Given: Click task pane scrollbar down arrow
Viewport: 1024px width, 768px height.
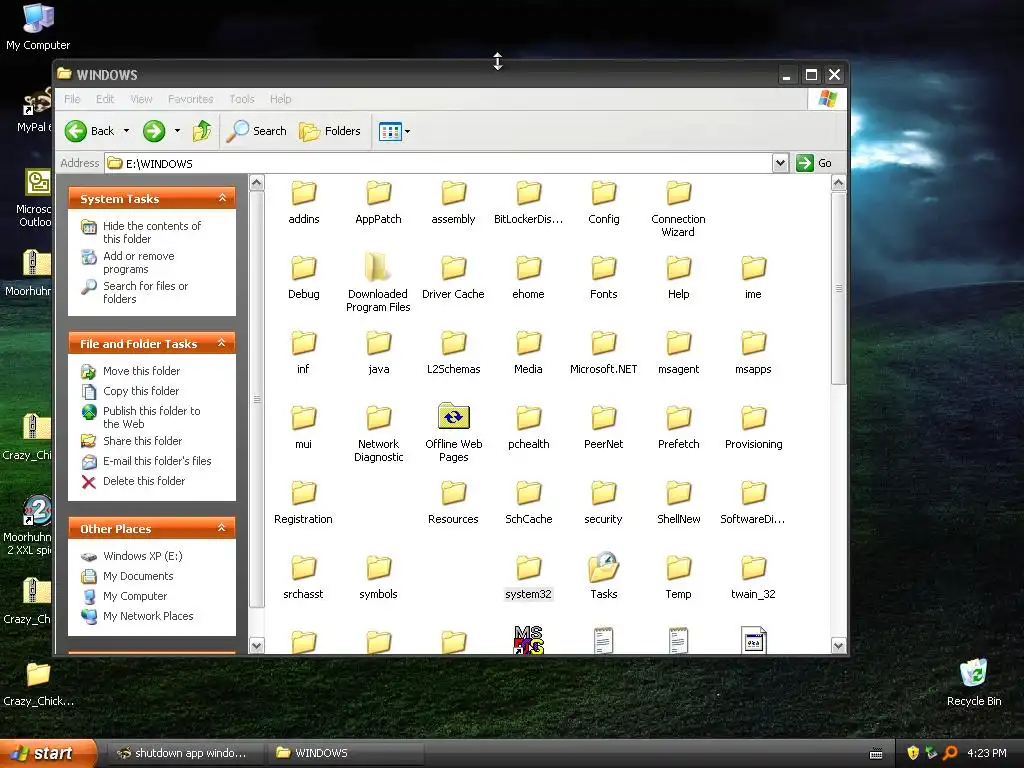Looking at the screenshot, I should [257, 646].
